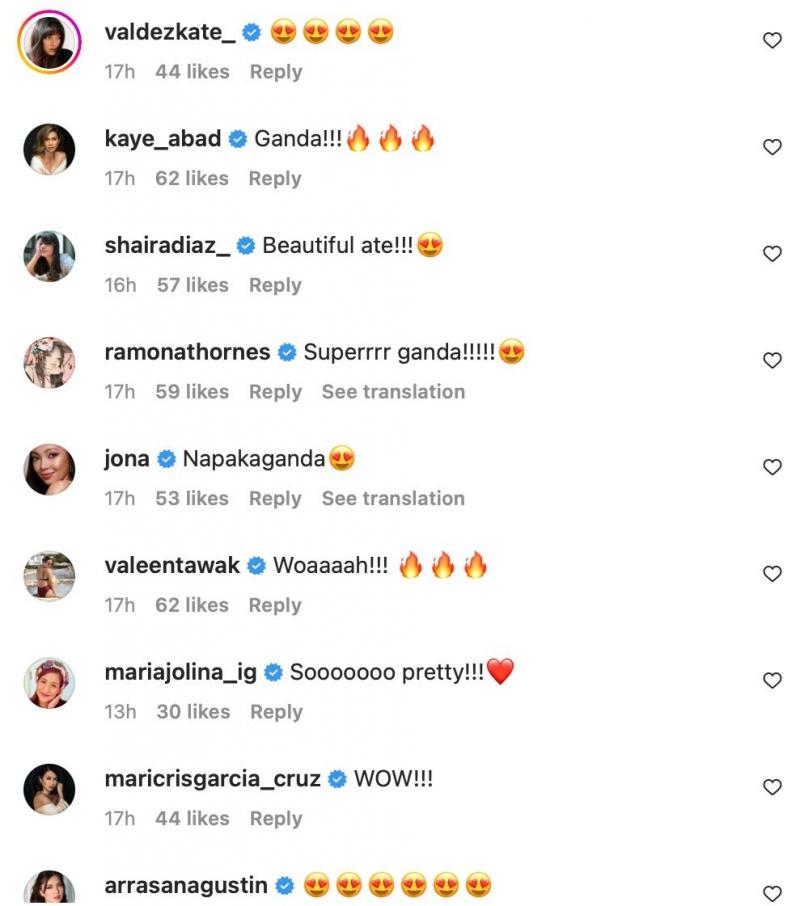View the 57 likes on shairadiaz_'s comment

pyautogui.click(x=192, y=286)
